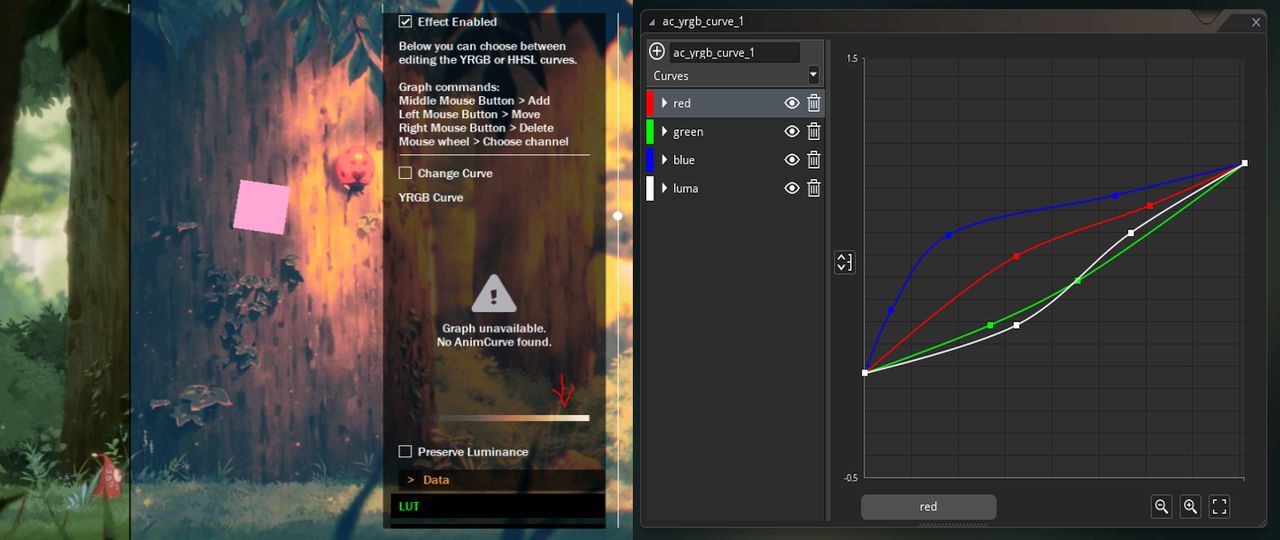Tick the Preserve Luminance checkbox

(405, 452)
